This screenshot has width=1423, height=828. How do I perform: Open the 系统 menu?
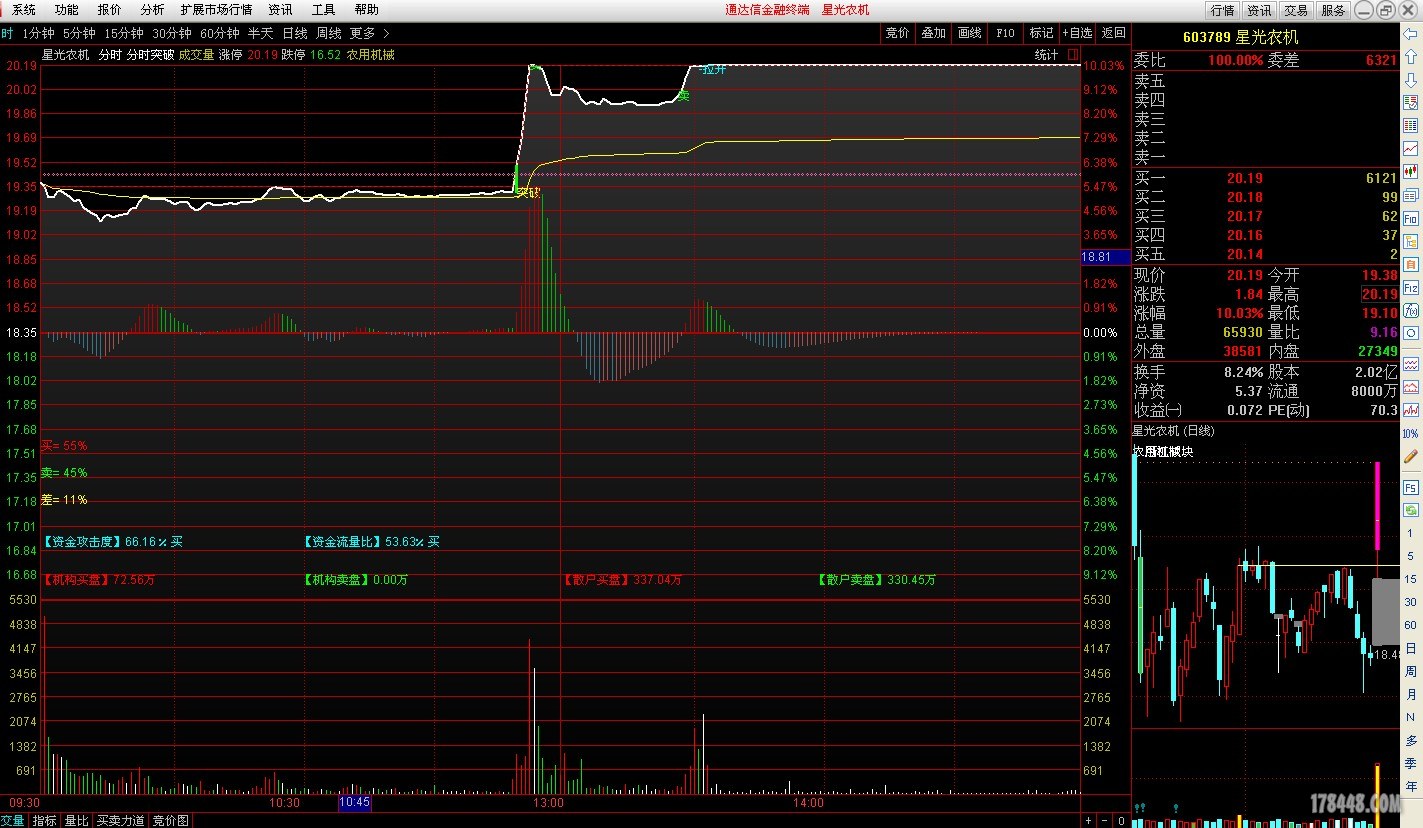pos(23,10)
